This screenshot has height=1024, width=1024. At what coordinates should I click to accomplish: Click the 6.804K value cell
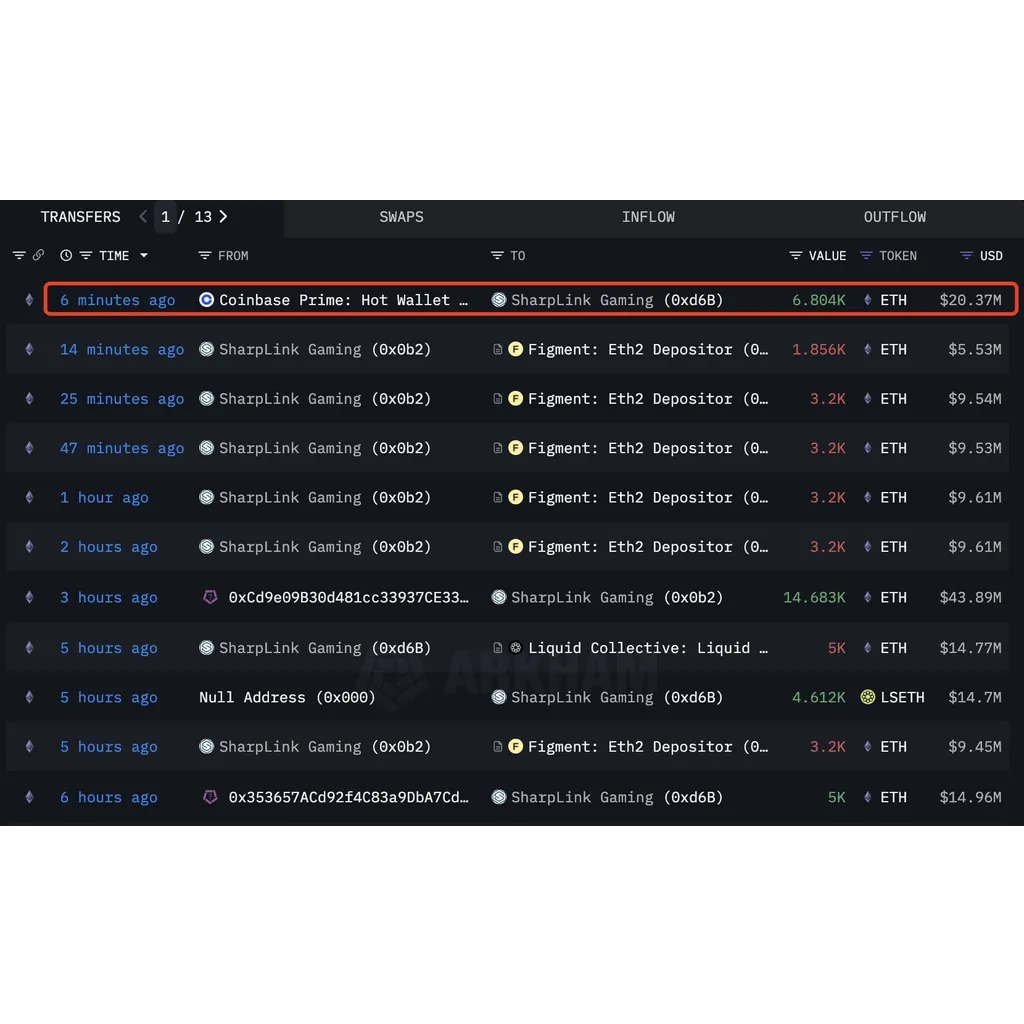(x=818, y=300)
